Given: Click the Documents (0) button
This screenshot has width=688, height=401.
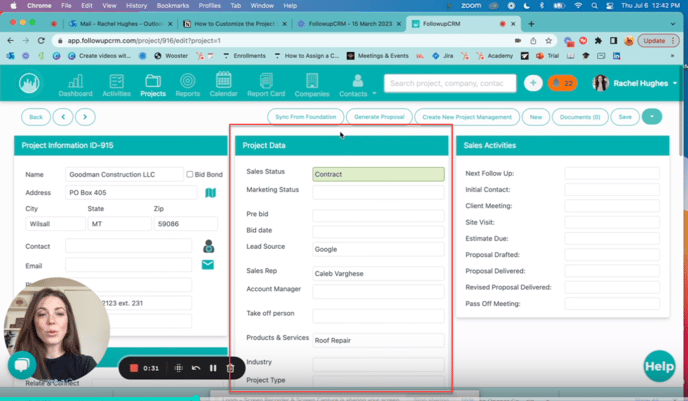Looking at the screenshot, I should [x=580, y=117].
